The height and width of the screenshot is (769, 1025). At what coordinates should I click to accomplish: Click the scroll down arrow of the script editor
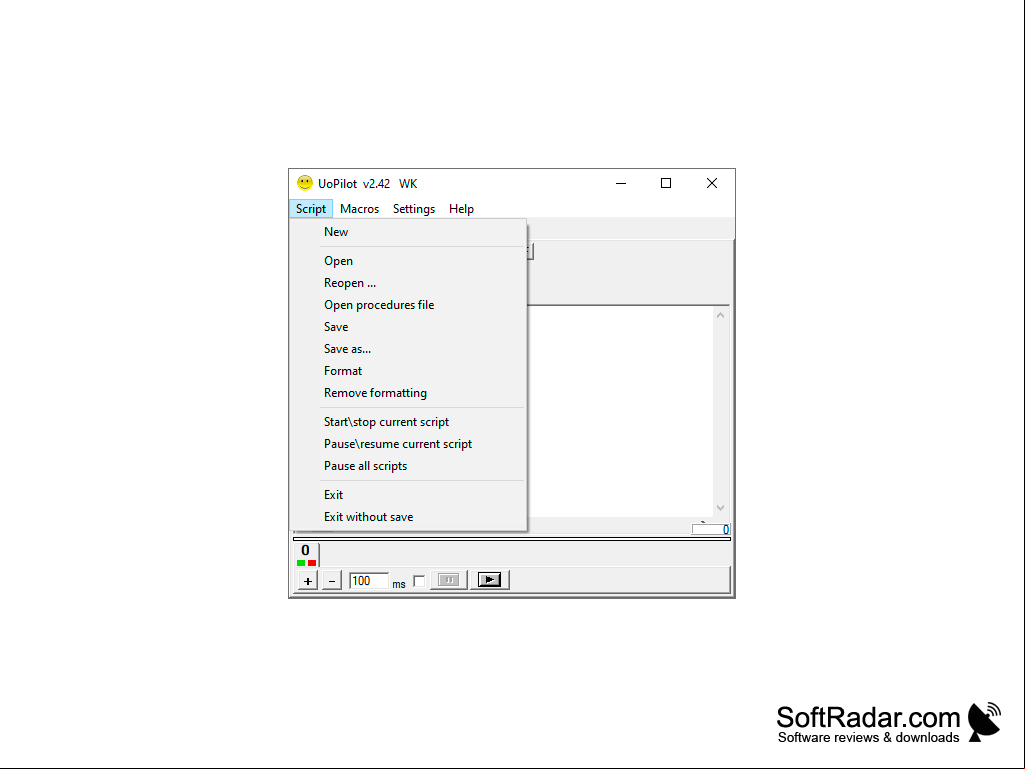point(720,508)
